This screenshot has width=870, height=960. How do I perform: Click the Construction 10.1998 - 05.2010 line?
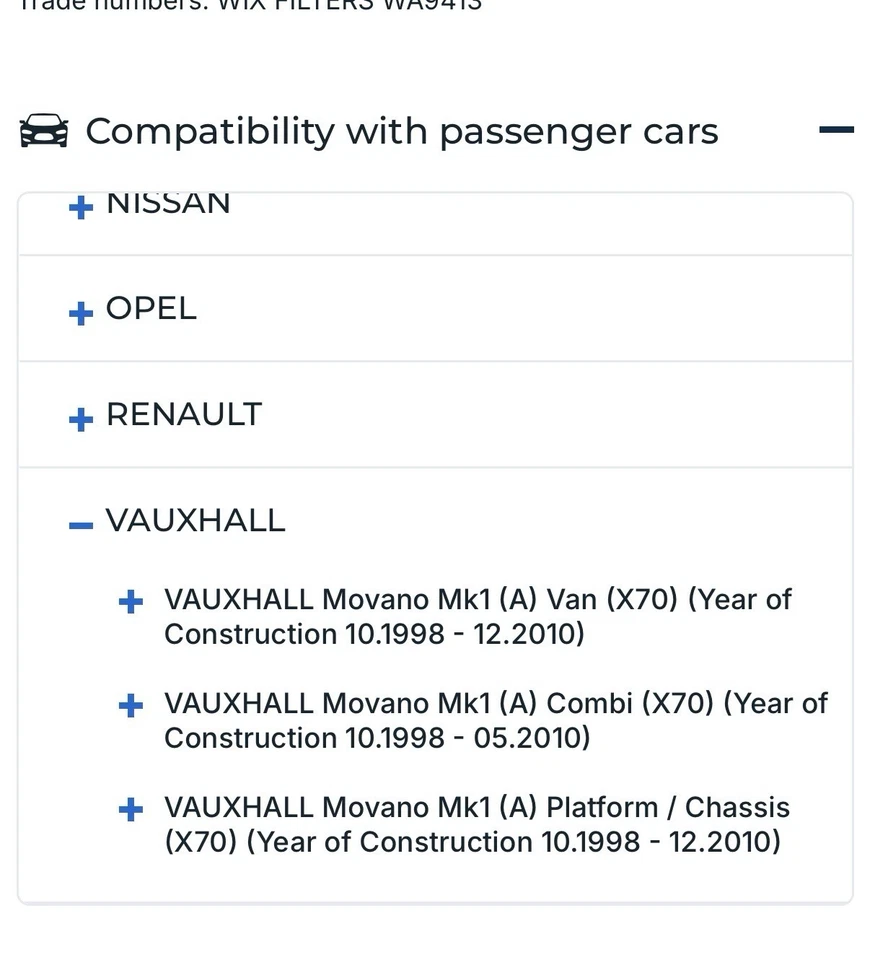[377, 738]
